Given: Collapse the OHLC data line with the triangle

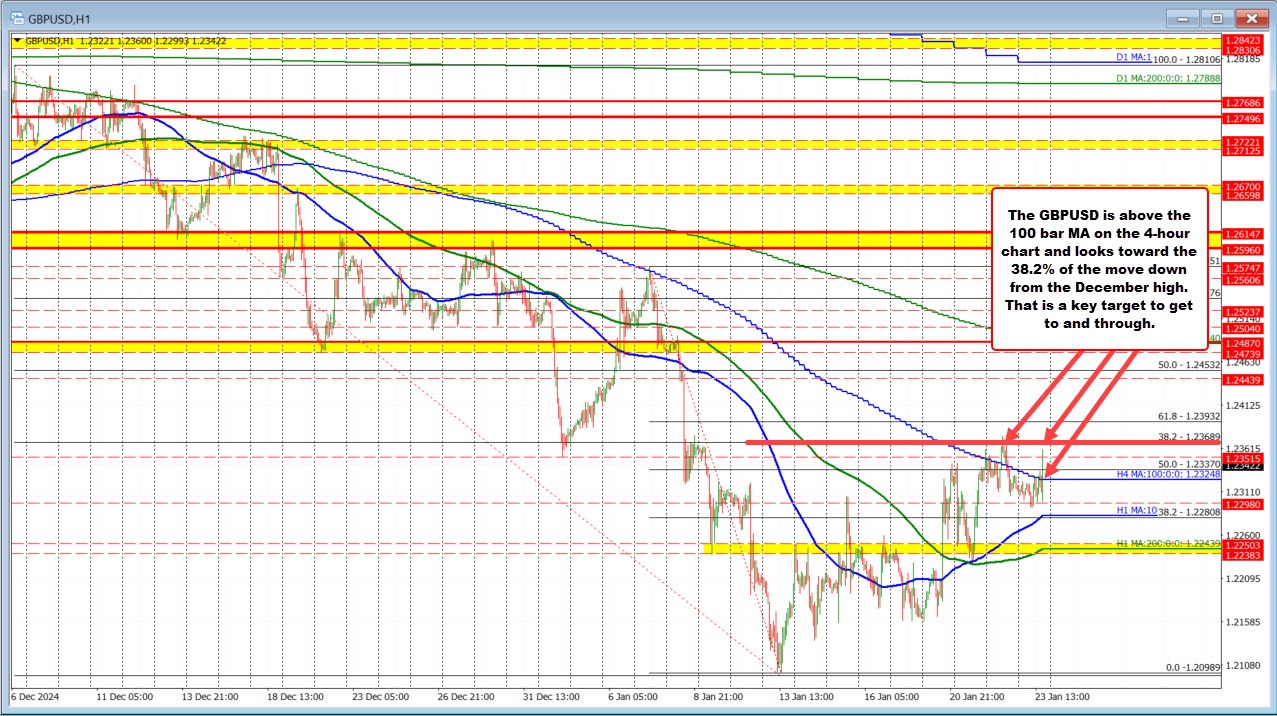Looking at the screenshot, I should point(17,41).
